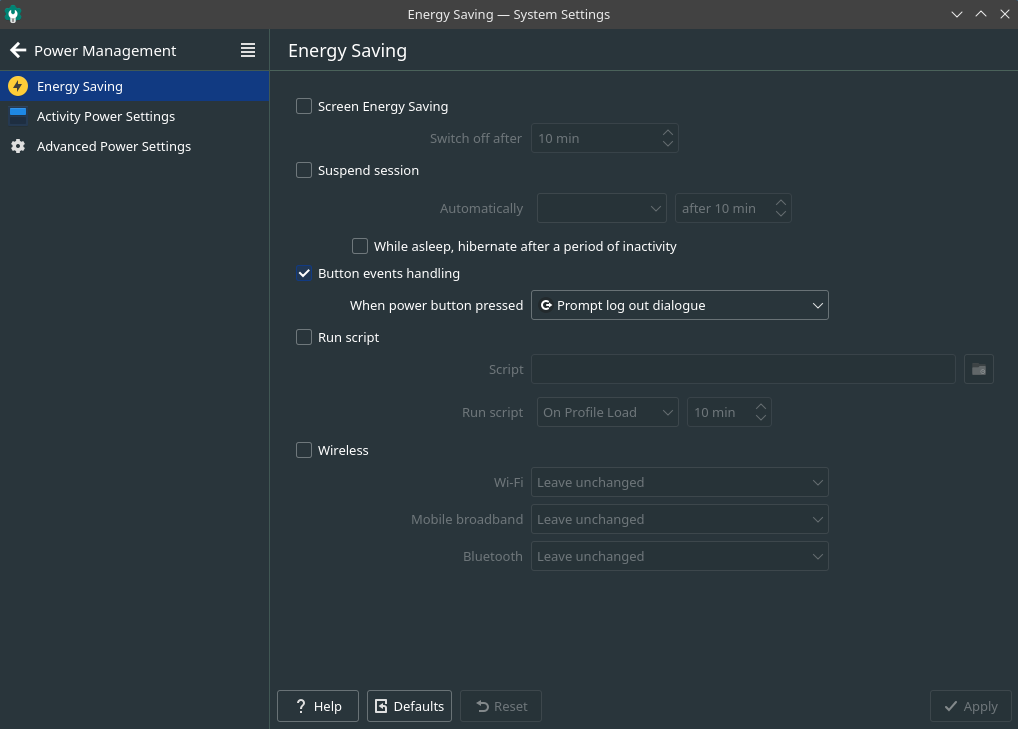This screenshot has height=729, width=1018.
Task: Browse for a script with the folder icon
Action: pyautogui.click(x=978, y=369)
